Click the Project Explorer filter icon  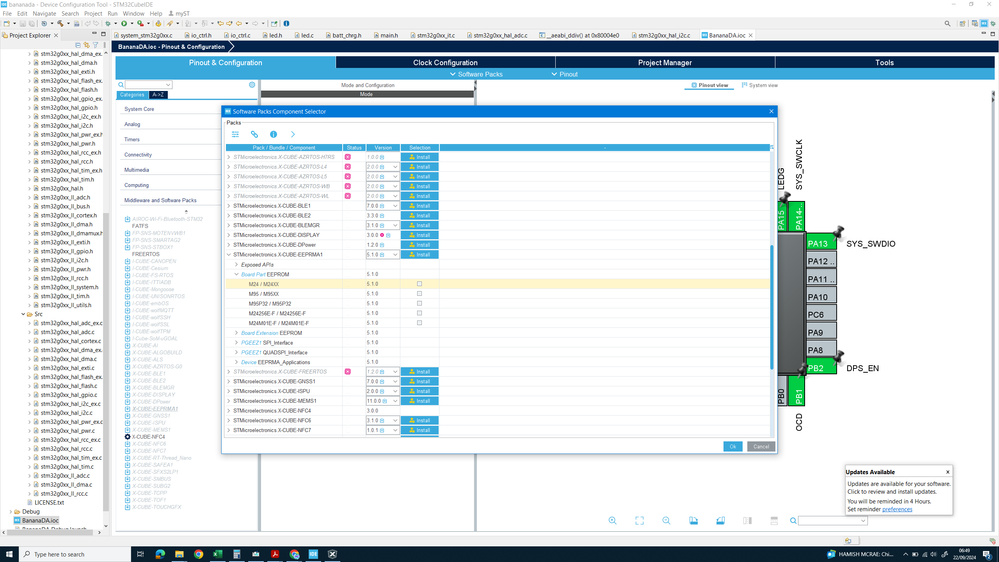point(96,45)
